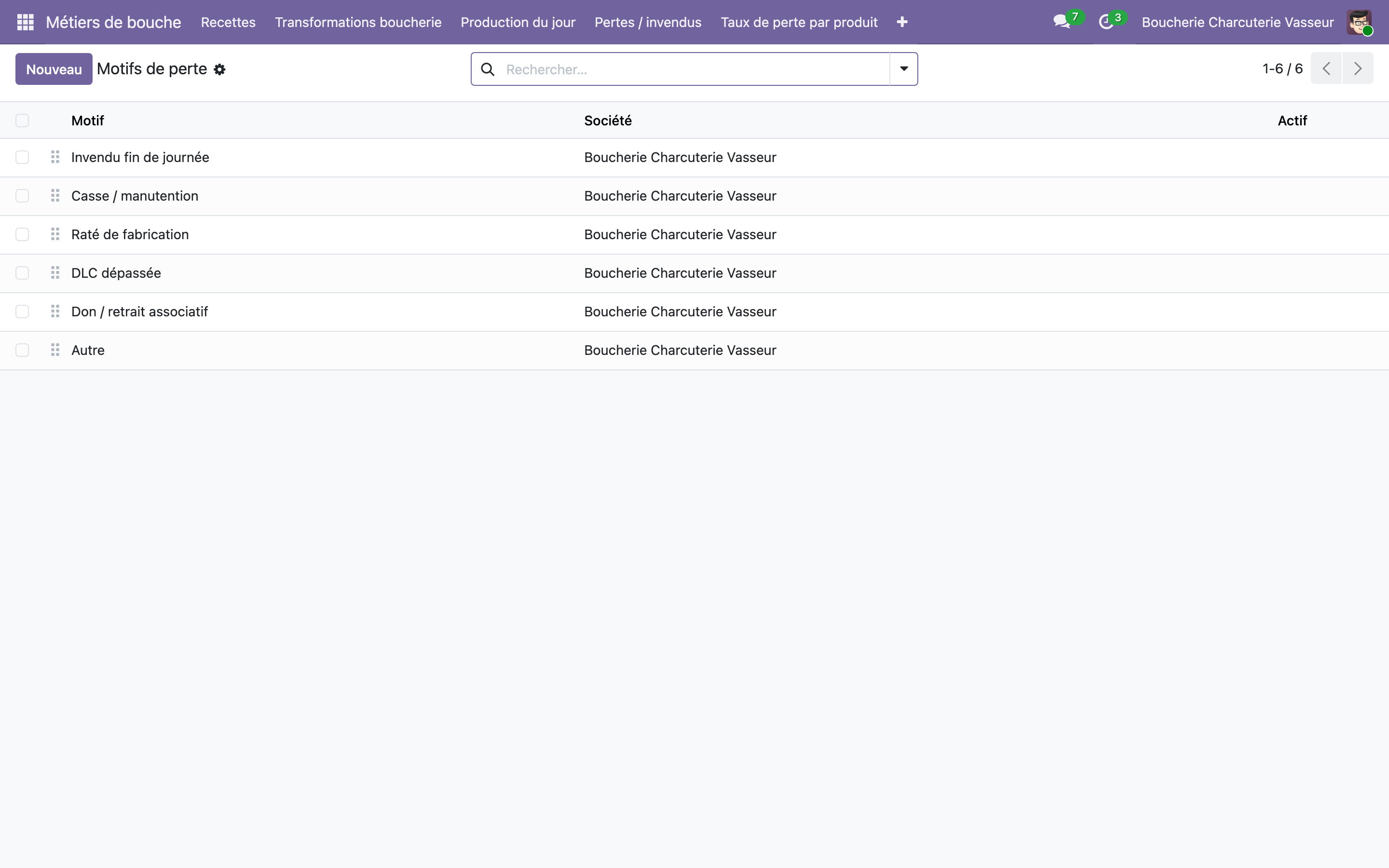The image size is (1389, 868).
Task: Click the user avatar picture
Action: [x=1359, y=22]
